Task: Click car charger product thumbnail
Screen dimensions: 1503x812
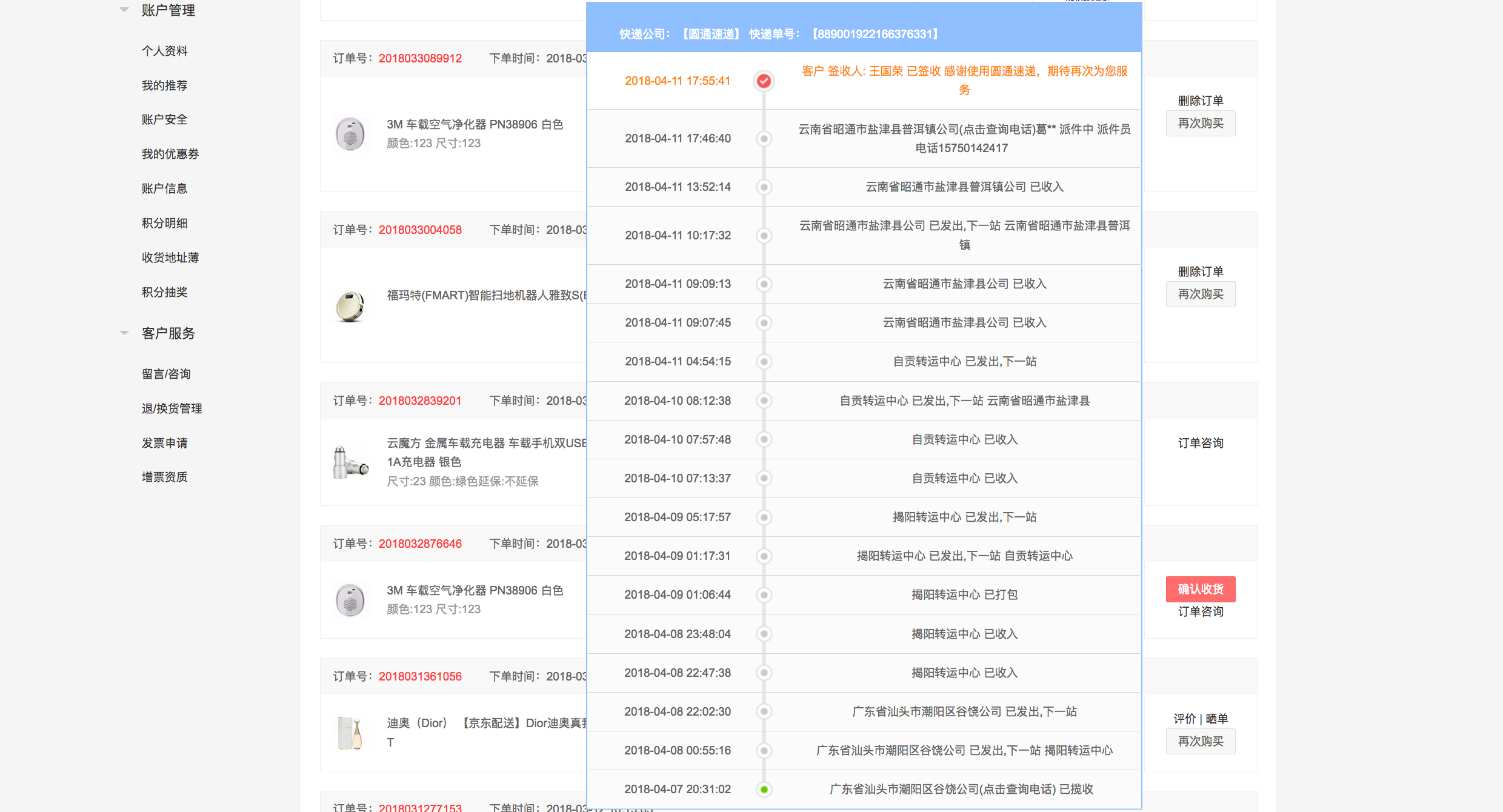Action: tap(350, 462)
